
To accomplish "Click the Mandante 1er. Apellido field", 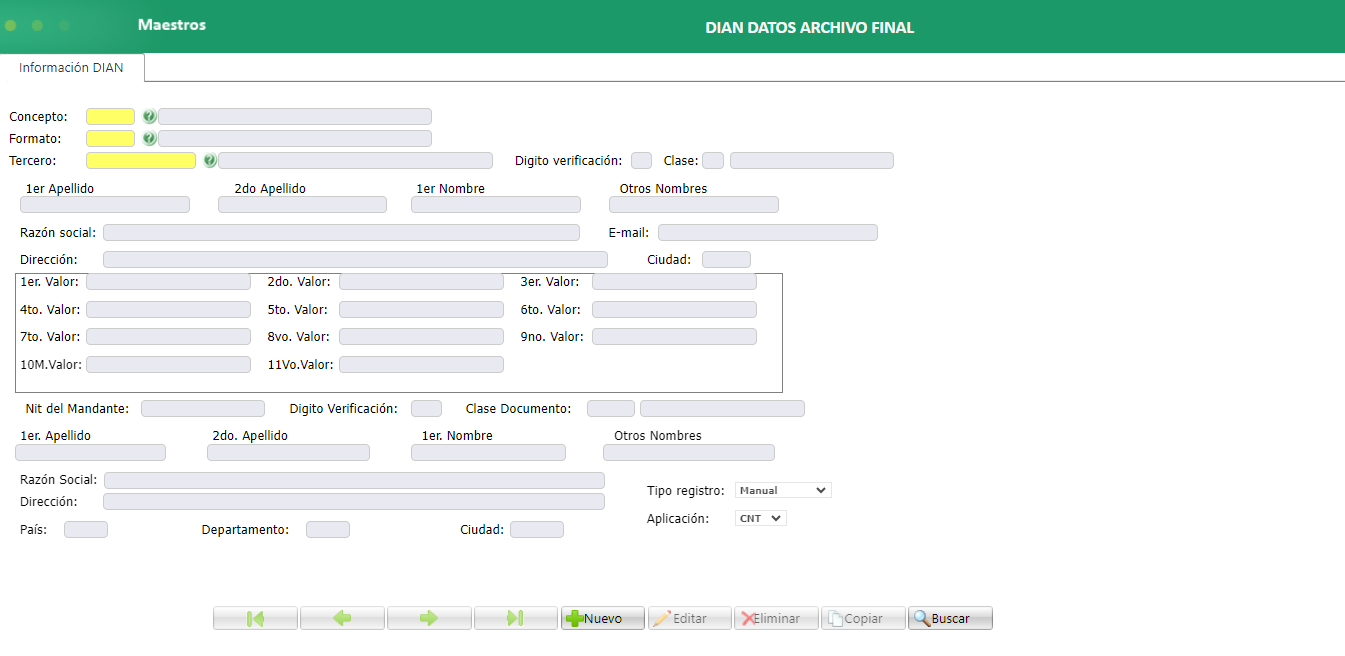I will pyautogui.click(x=90, y=453).
